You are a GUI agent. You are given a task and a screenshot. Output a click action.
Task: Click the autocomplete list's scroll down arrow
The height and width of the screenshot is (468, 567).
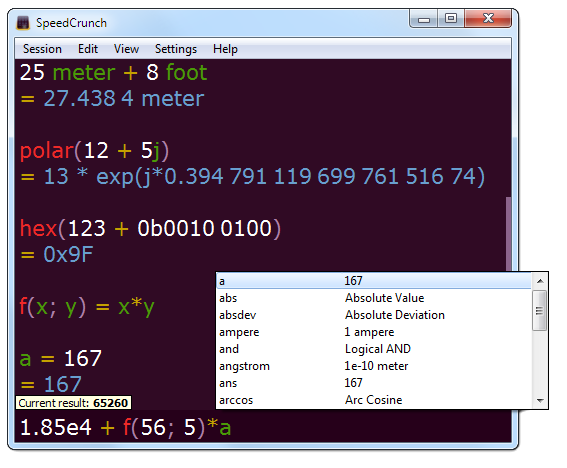540,400
